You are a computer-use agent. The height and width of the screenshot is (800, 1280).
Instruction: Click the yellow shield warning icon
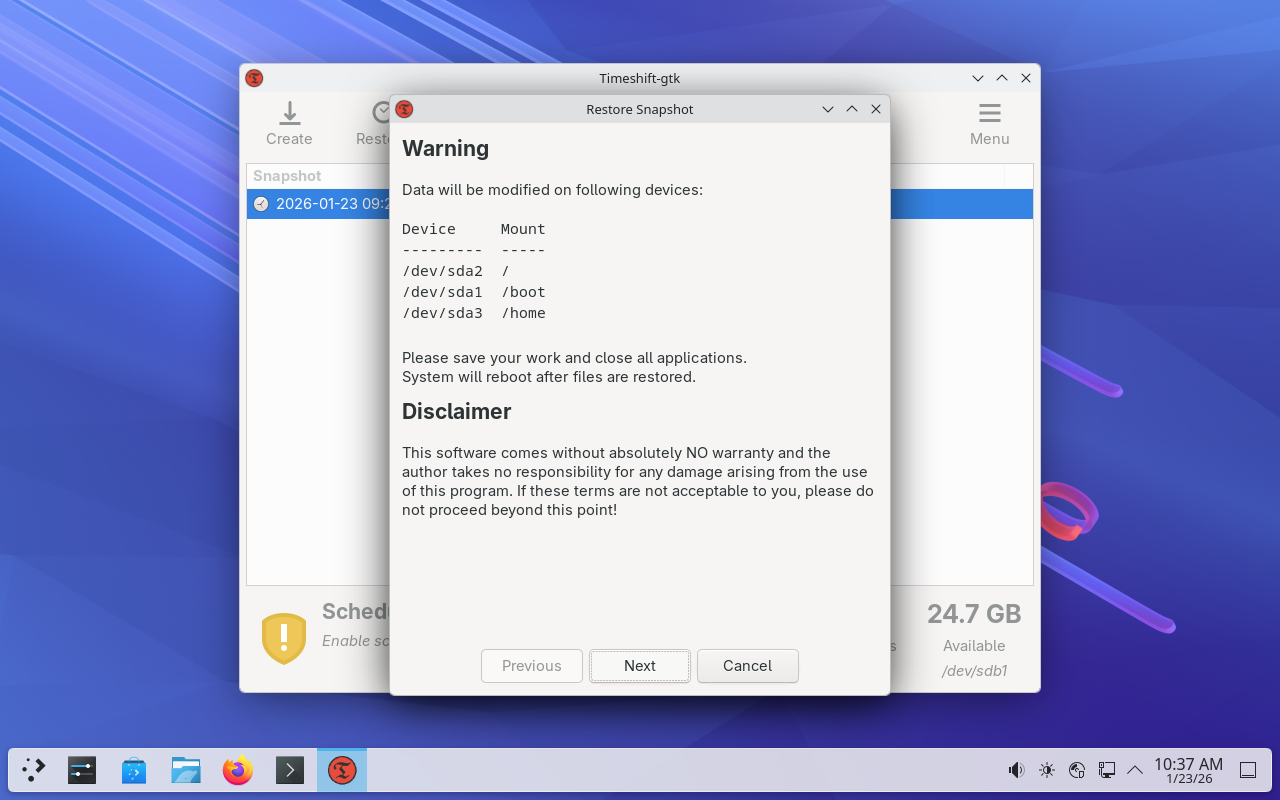coord(284,638)
